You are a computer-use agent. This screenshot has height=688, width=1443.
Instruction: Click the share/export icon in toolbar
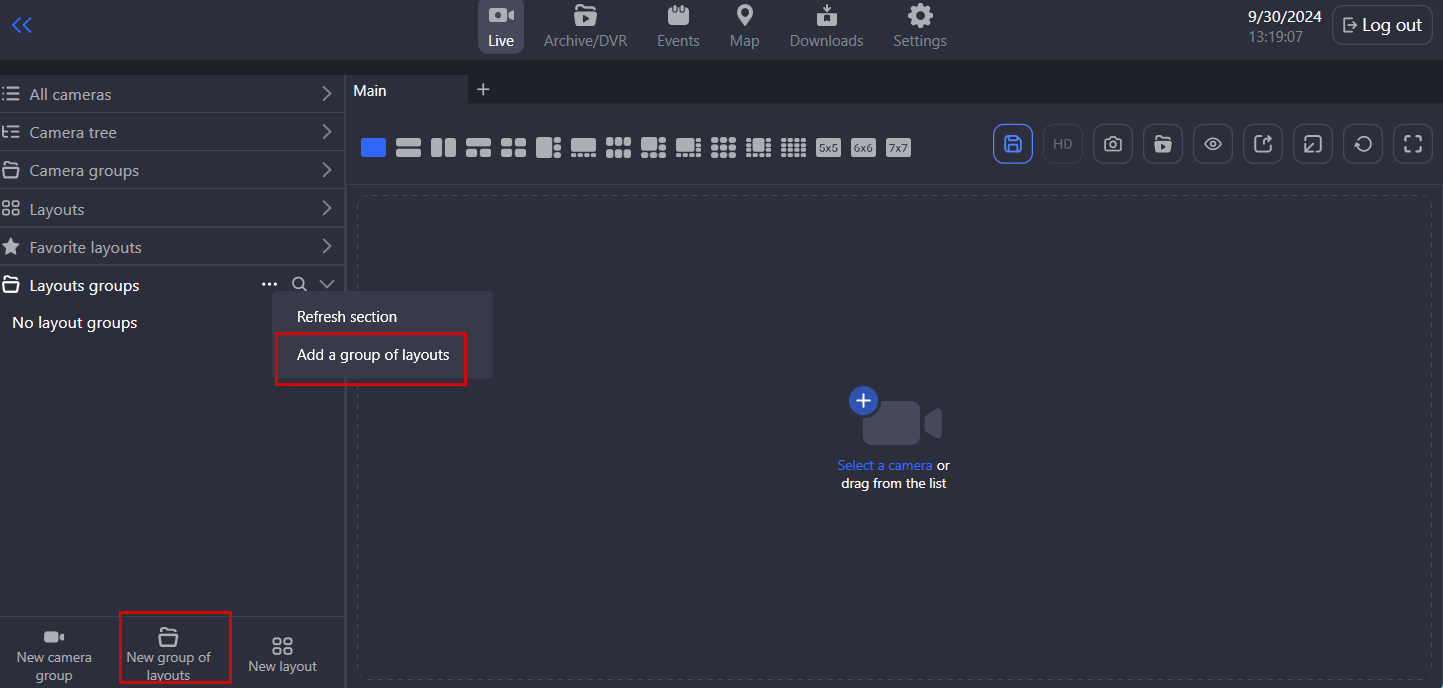pyautogui.click(x=1262, y=144)
